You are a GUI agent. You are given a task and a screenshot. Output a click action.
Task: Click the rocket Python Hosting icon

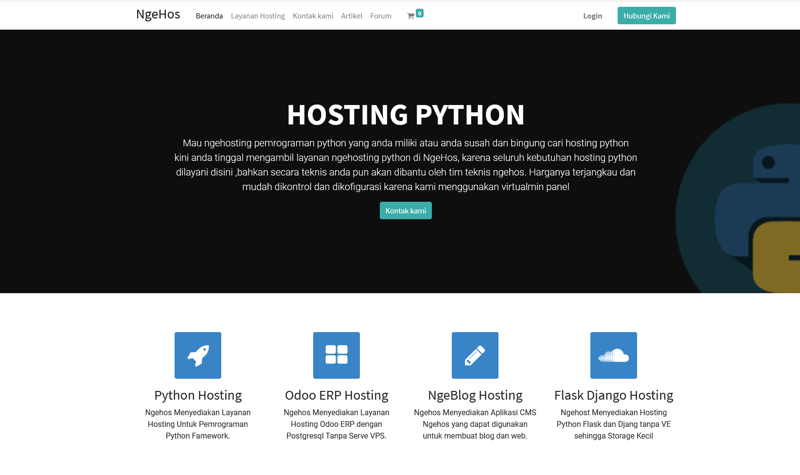(198, 355)
